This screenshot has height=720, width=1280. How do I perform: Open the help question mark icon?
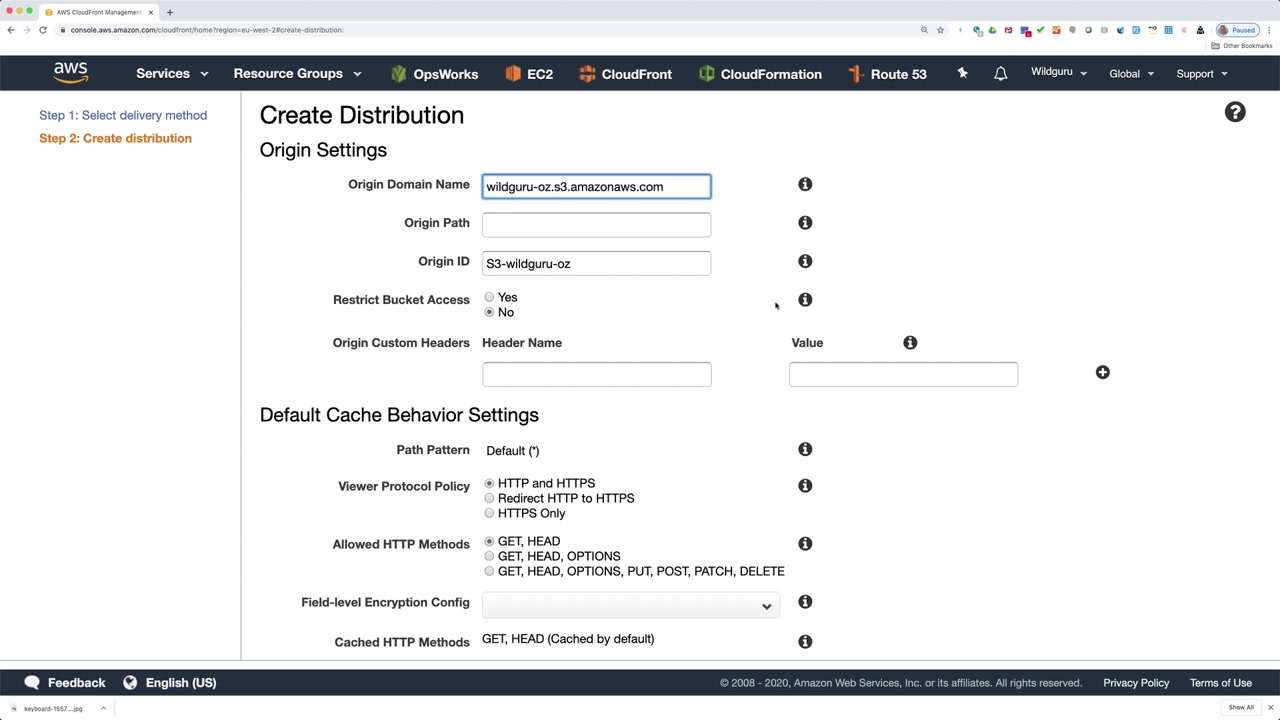click(x=1235, y=112)
